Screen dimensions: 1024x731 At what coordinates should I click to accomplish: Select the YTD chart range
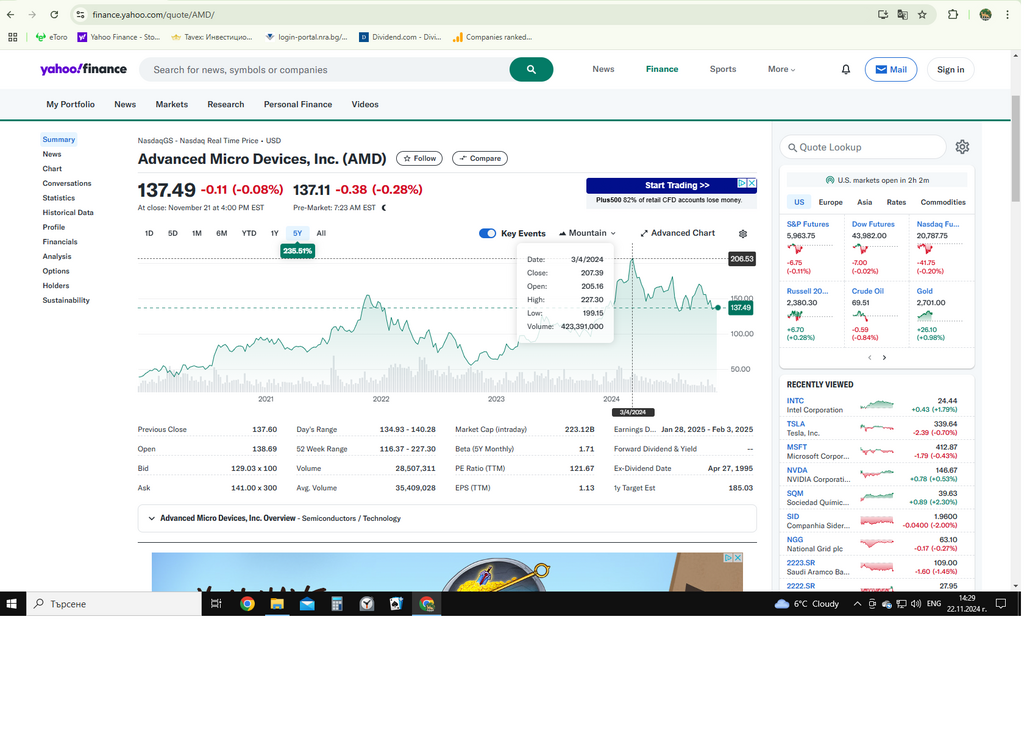tap(249, 233)
